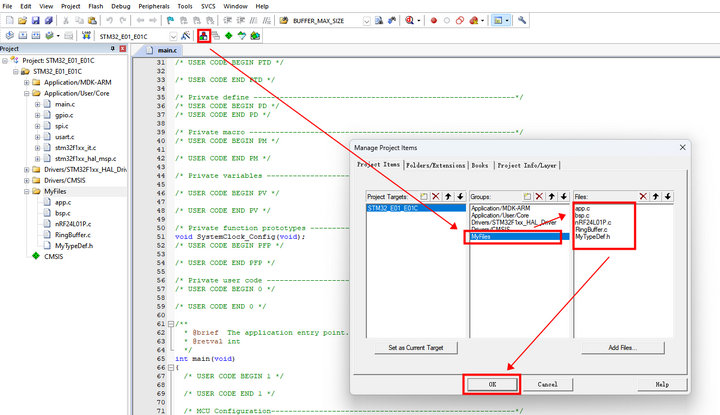This screenshot has height=415, width=720.
Task: Collapse code fold at line 61
Action: pos(170,324)
